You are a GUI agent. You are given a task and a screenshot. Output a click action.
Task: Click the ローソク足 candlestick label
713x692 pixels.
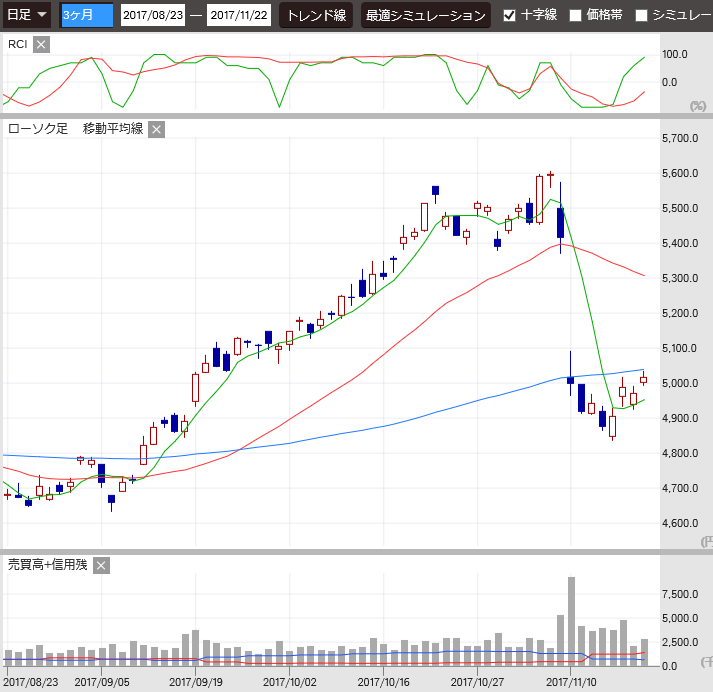38,129
